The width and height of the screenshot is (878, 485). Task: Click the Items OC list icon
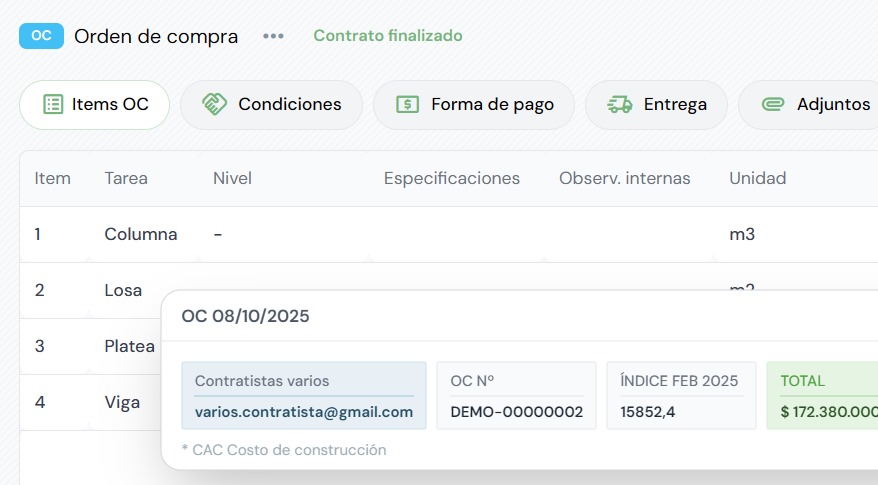(x=53, y=104)
